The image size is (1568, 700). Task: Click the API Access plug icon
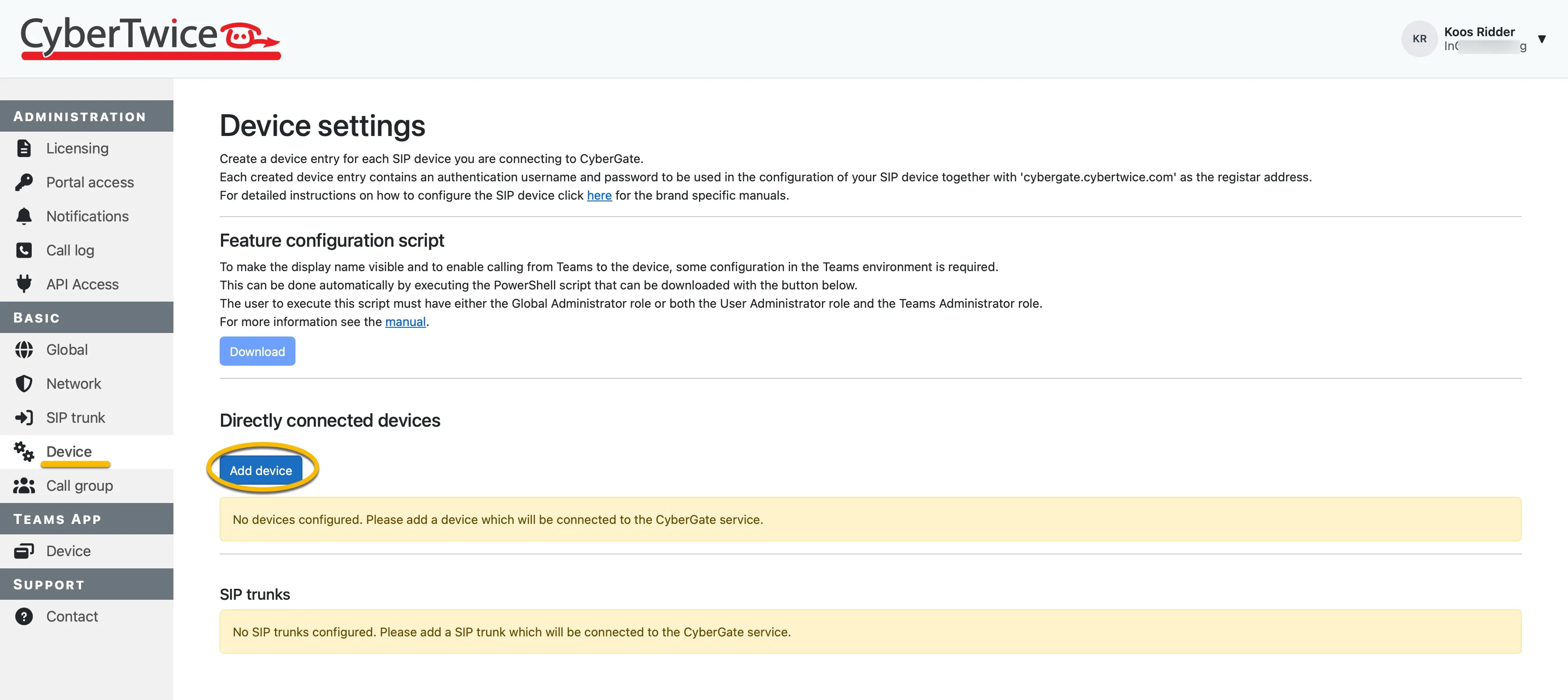pyautogui.click(x=24, y=284)
